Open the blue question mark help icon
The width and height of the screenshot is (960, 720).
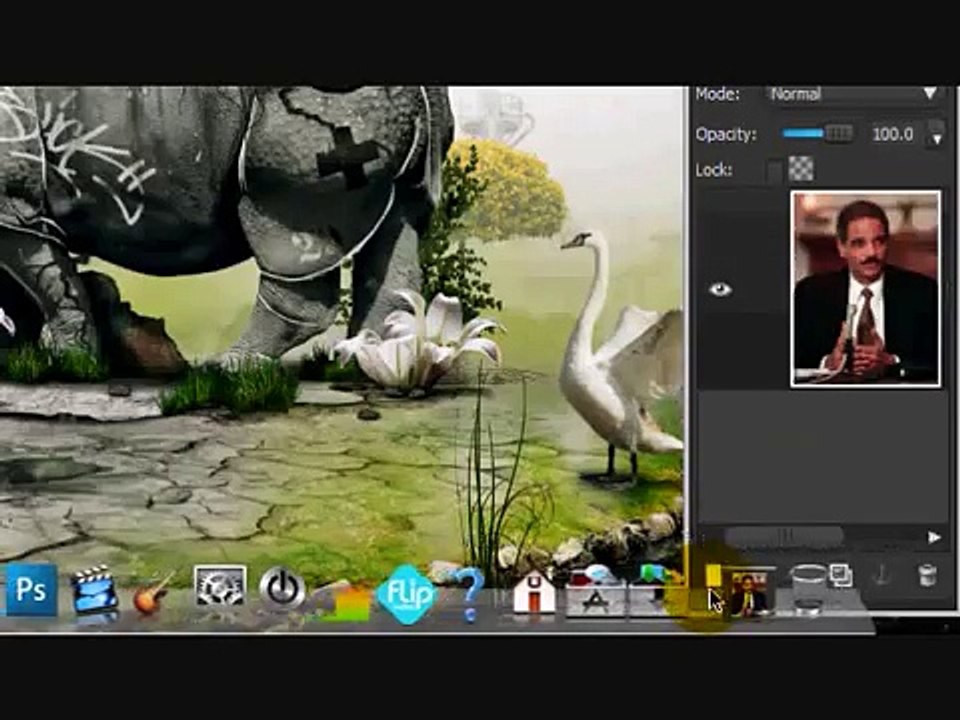tap(470, 595)
